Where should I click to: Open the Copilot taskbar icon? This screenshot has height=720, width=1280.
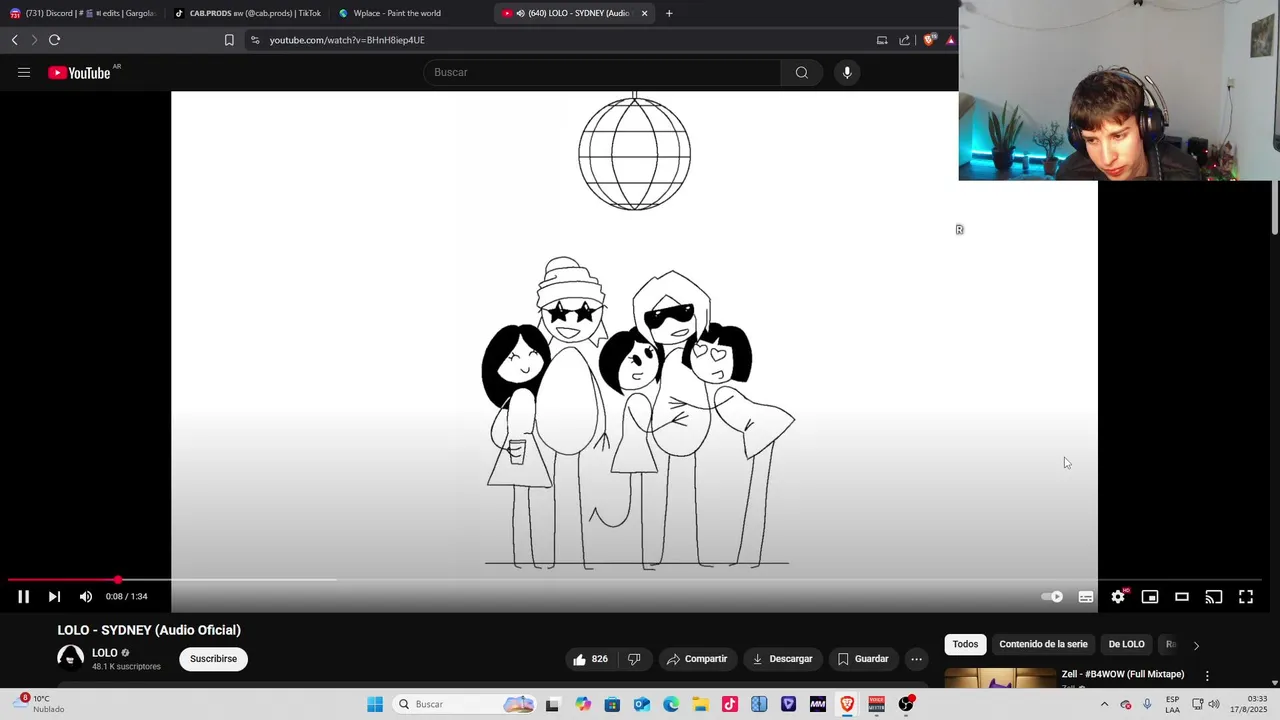[583, 704]
